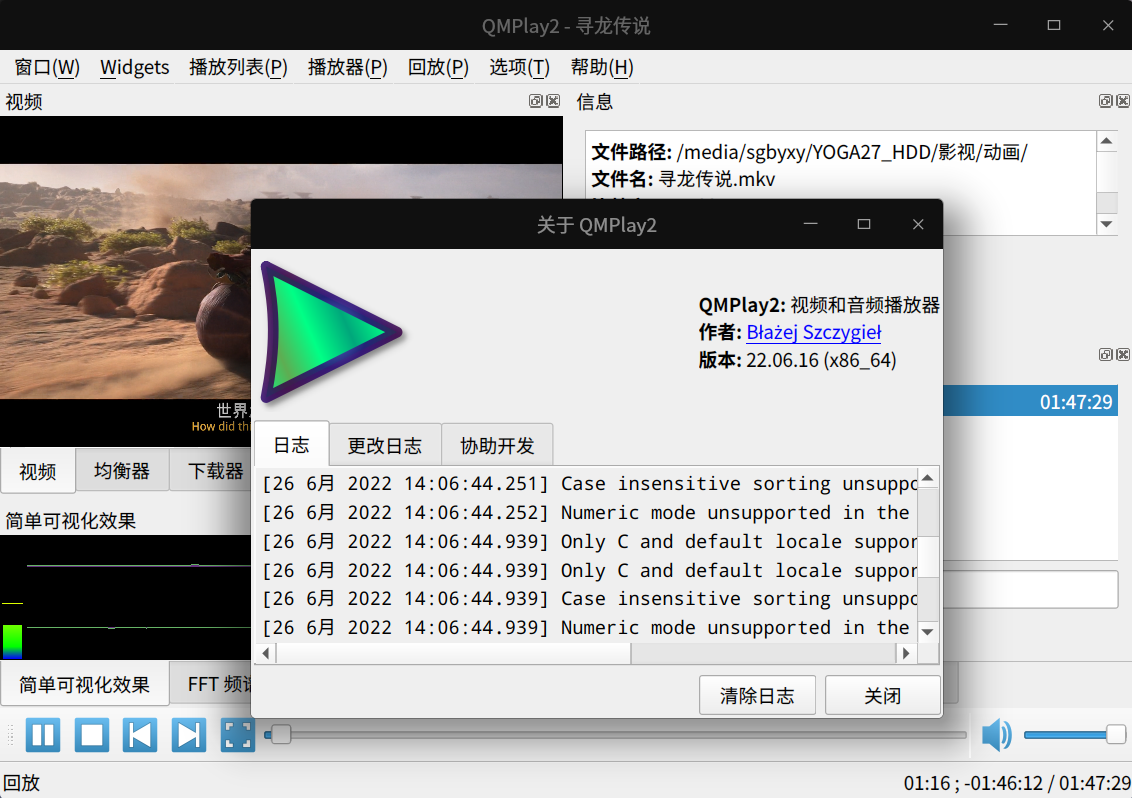The width and height of the screenshot is (1132, 798).
Task: Close the info panel with its X icon
Action: pyautogui.click(x=1122, y=101)
